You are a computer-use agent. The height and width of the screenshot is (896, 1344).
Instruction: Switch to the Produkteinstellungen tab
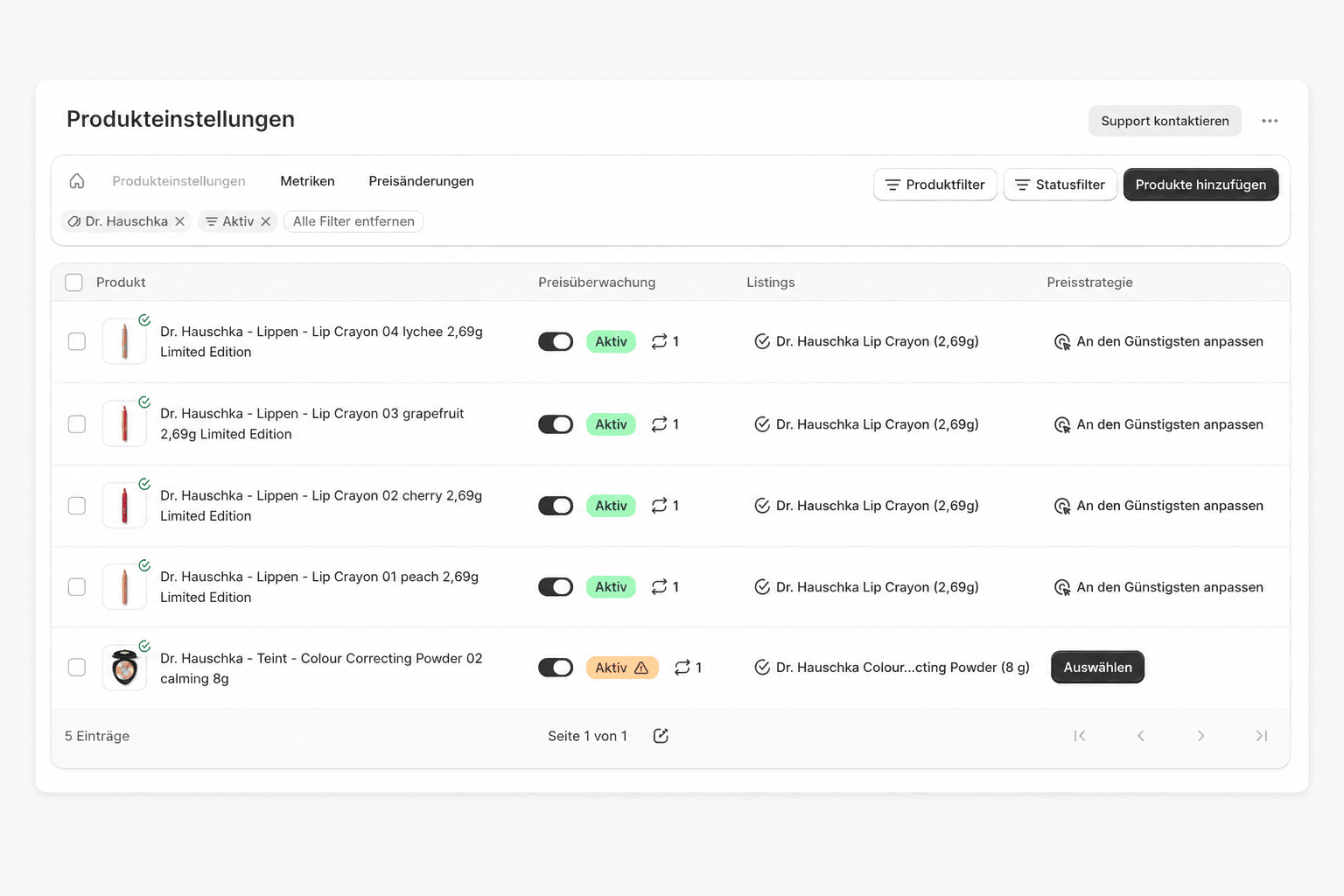[178, 181]
